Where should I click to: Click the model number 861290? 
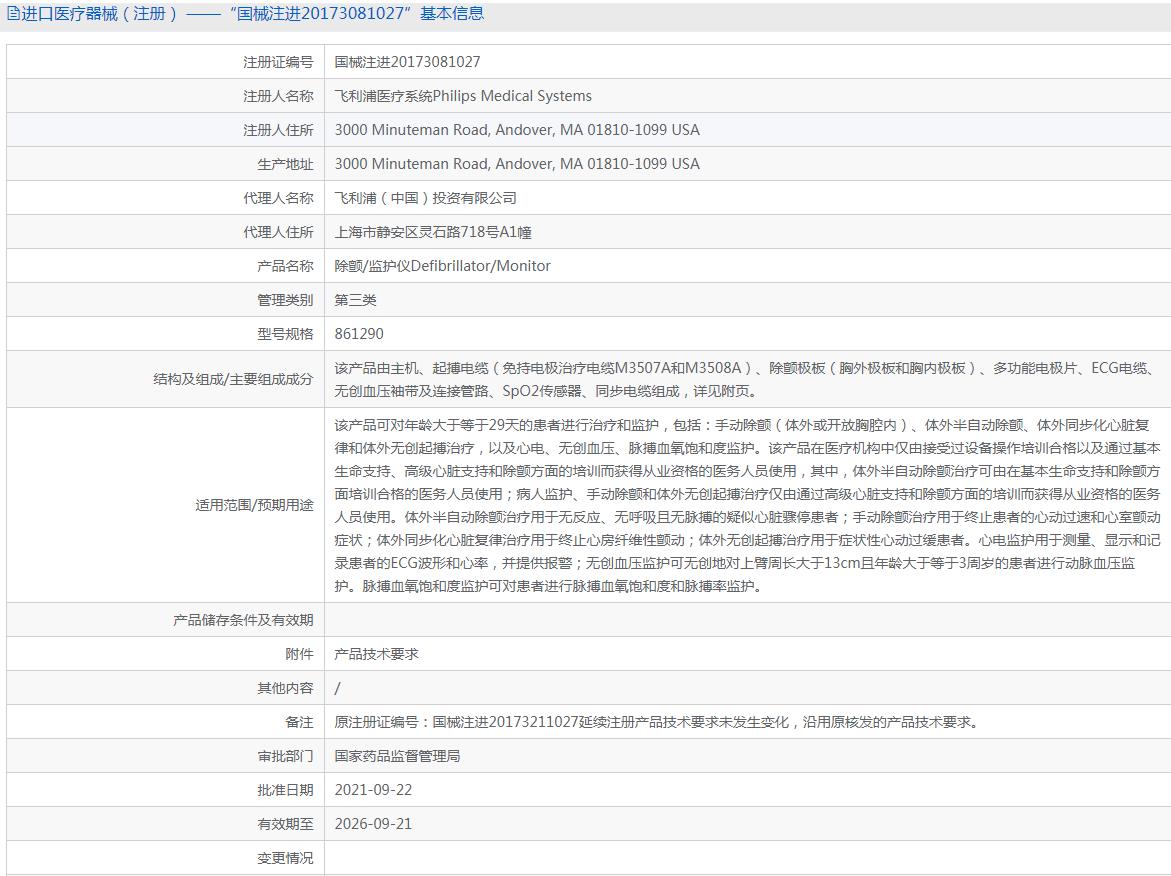coord(359,335)
